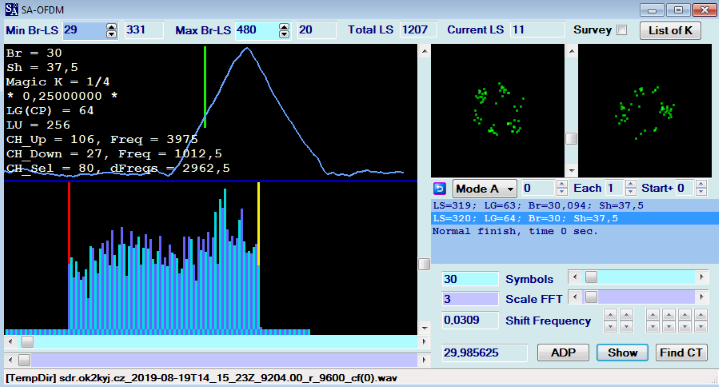Click the Symbols slider thumb
This screenshot has width=719, height=387.
click(591, 277)
